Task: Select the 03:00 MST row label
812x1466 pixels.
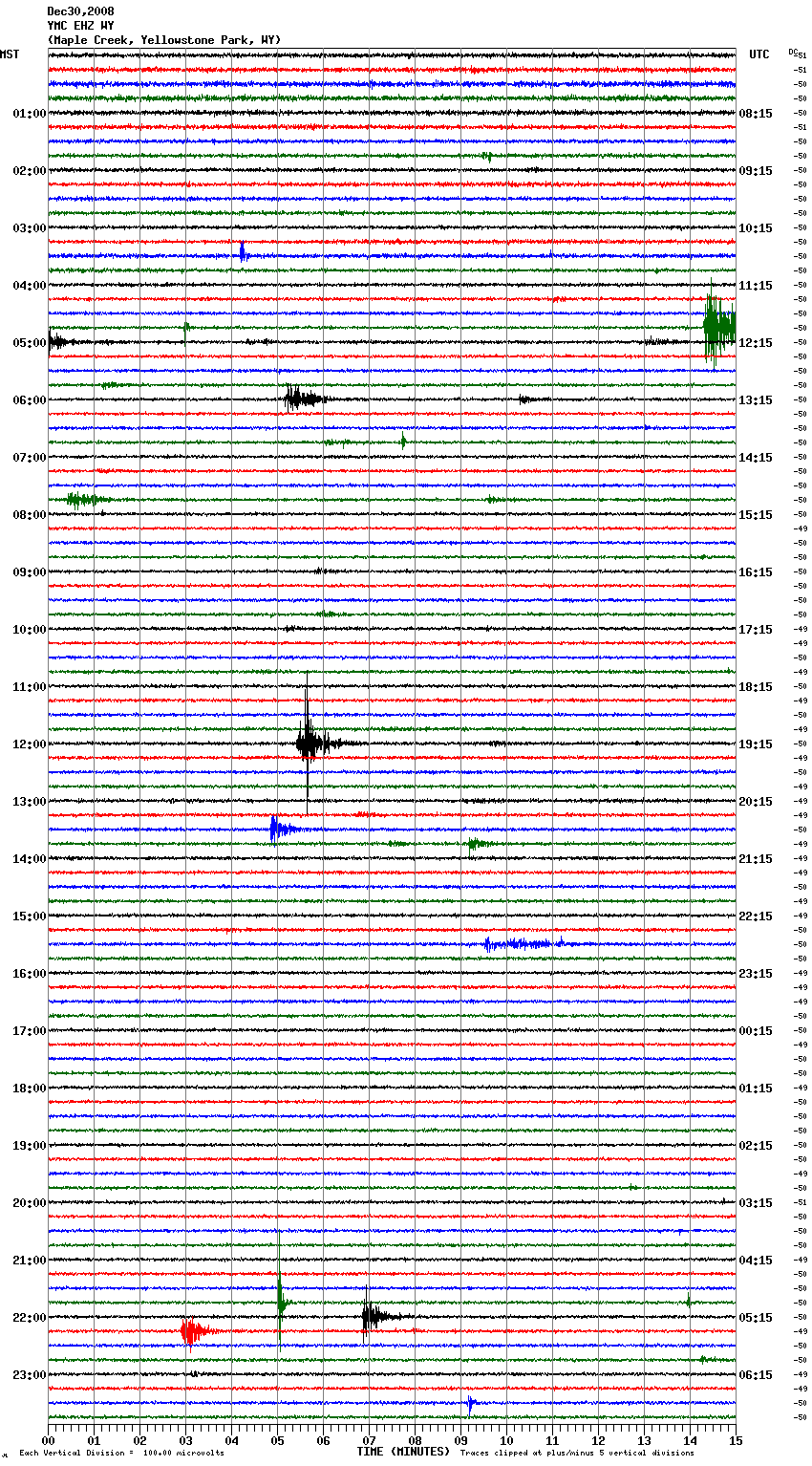Action: point(29,228)
